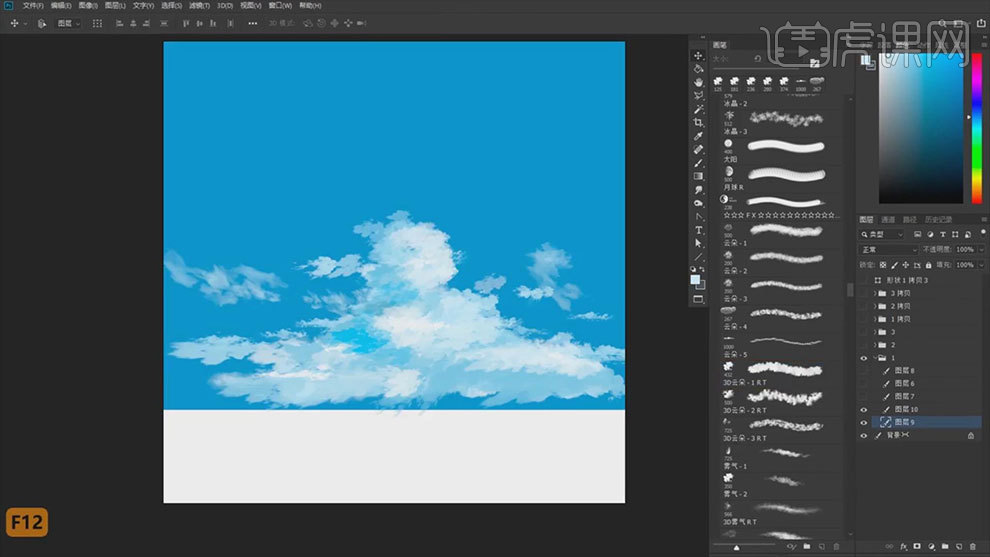990x557 pixels.
Task: Click the type layer filter icon
Action: coord(943,234)
